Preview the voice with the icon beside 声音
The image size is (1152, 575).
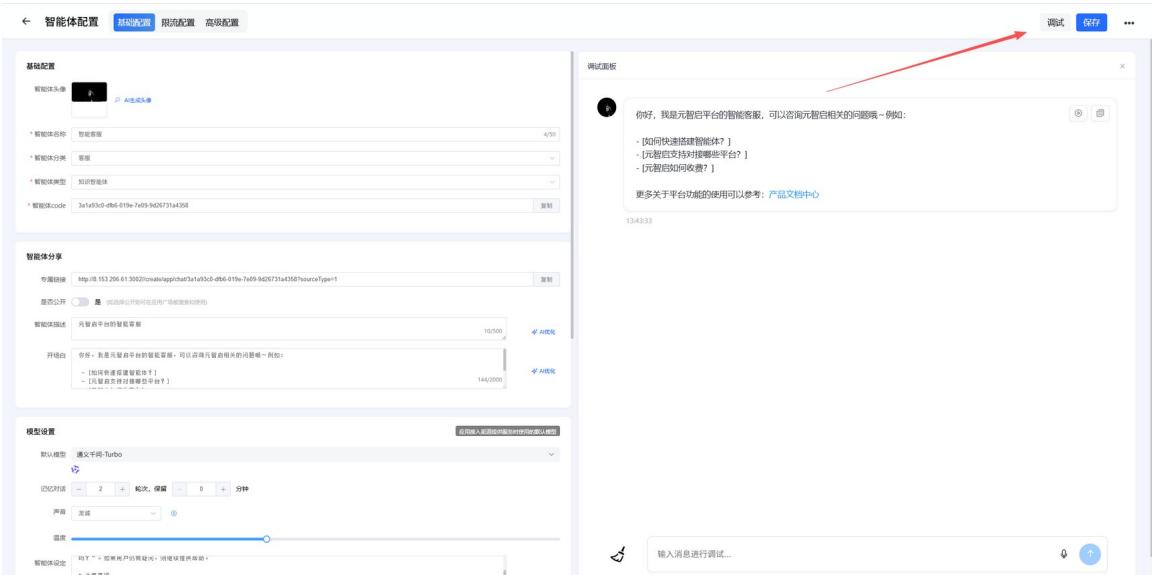(x=173, y=513)
